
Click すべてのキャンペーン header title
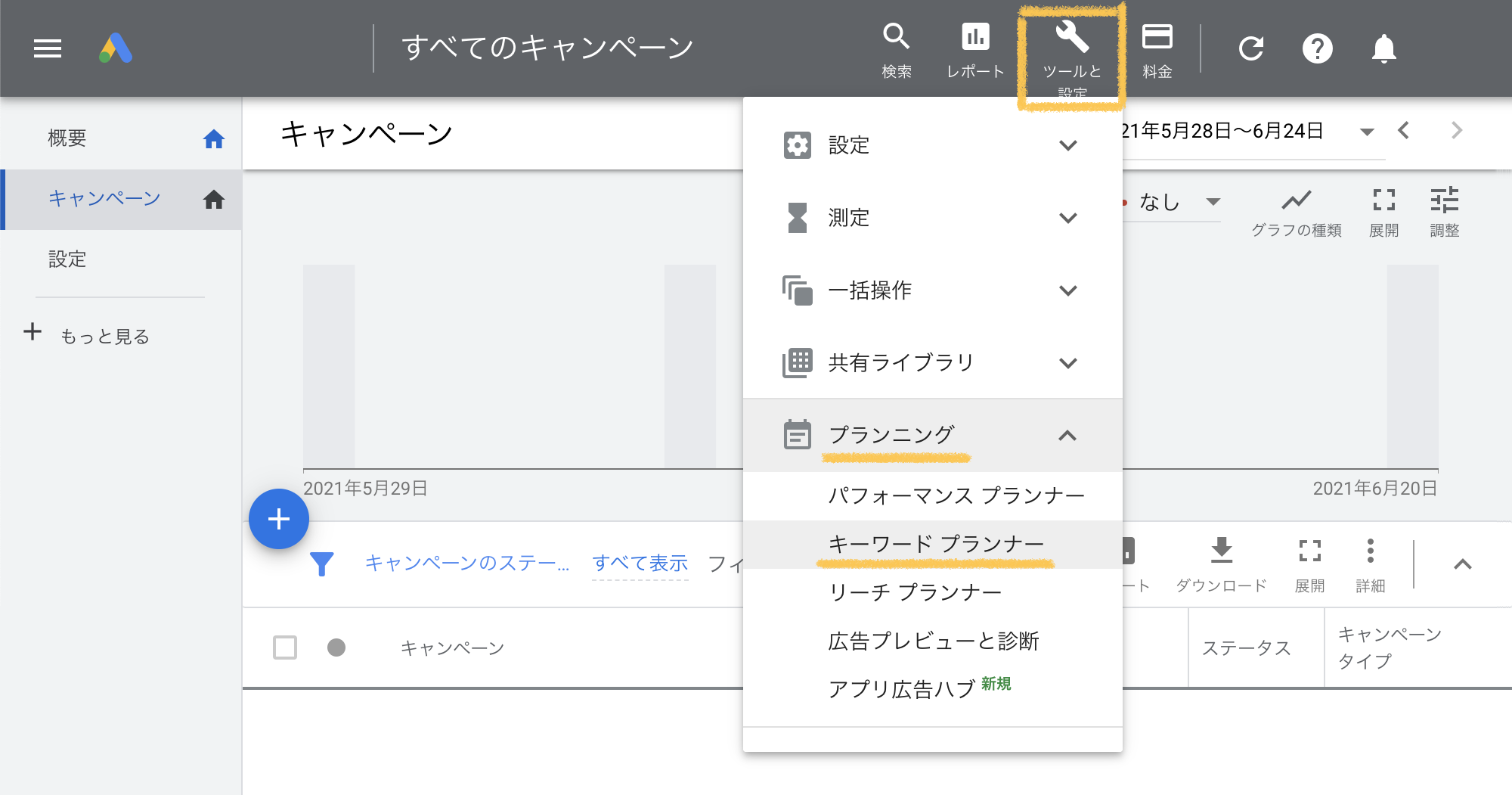548,48
